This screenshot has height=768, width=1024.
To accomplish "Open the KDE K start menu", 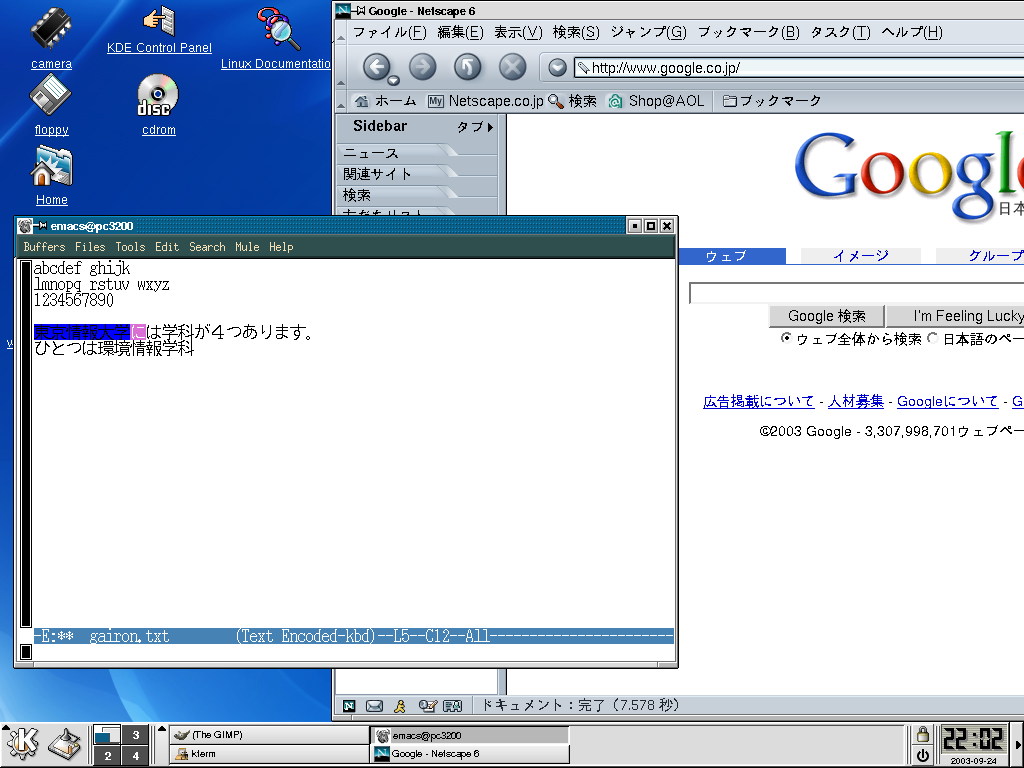I will [23, 745].
